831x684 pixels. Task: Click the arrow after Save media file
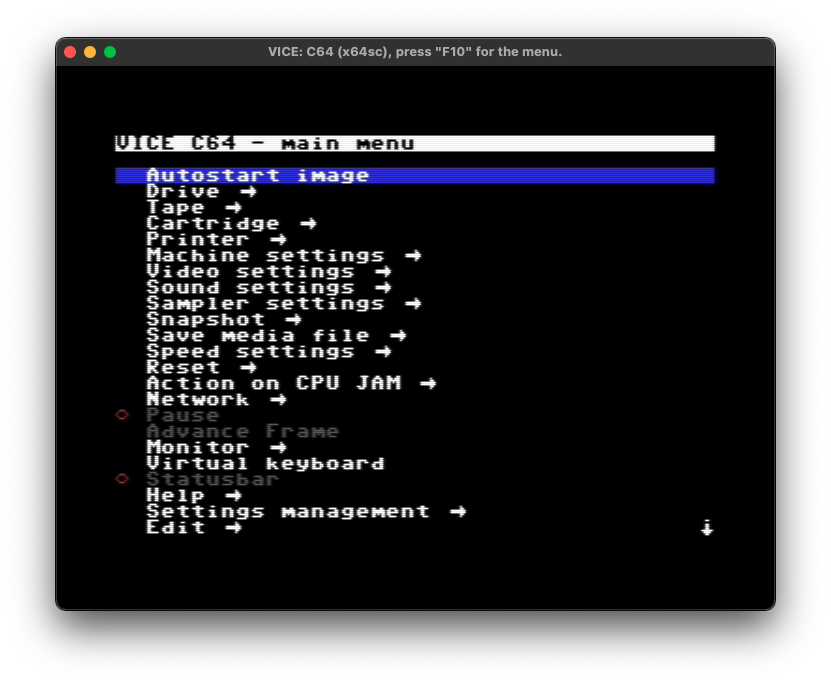pyautogui.click(x=398, y=336)
